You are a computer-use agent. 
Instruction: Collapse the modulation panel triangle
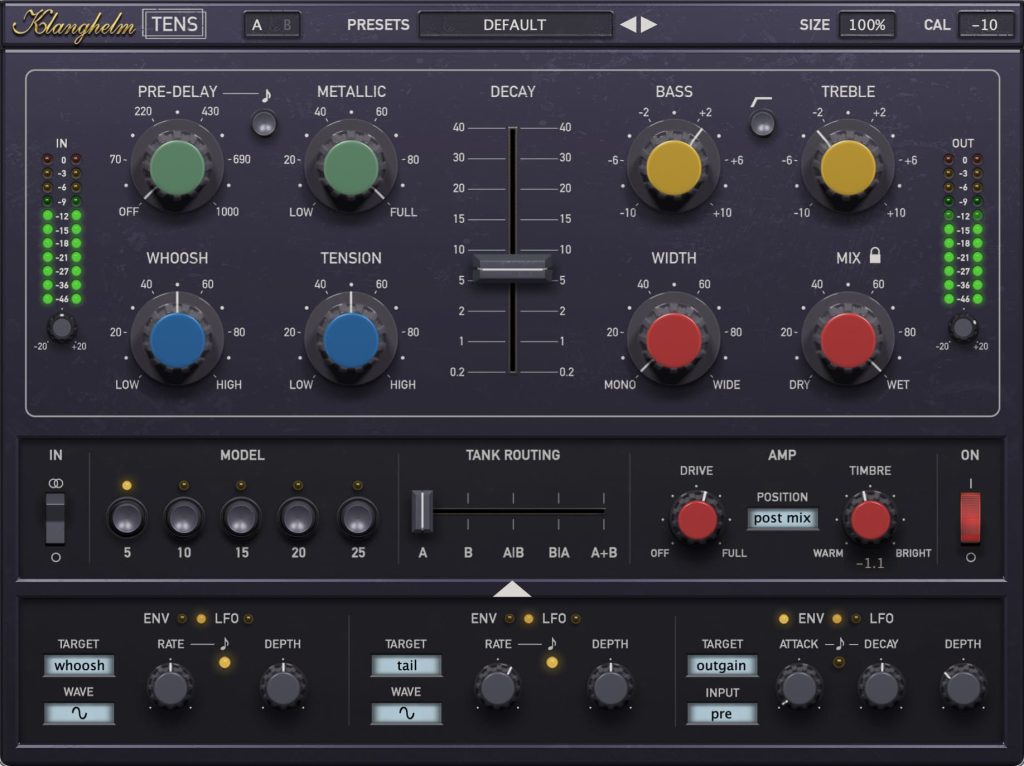(x=512, y=589)
